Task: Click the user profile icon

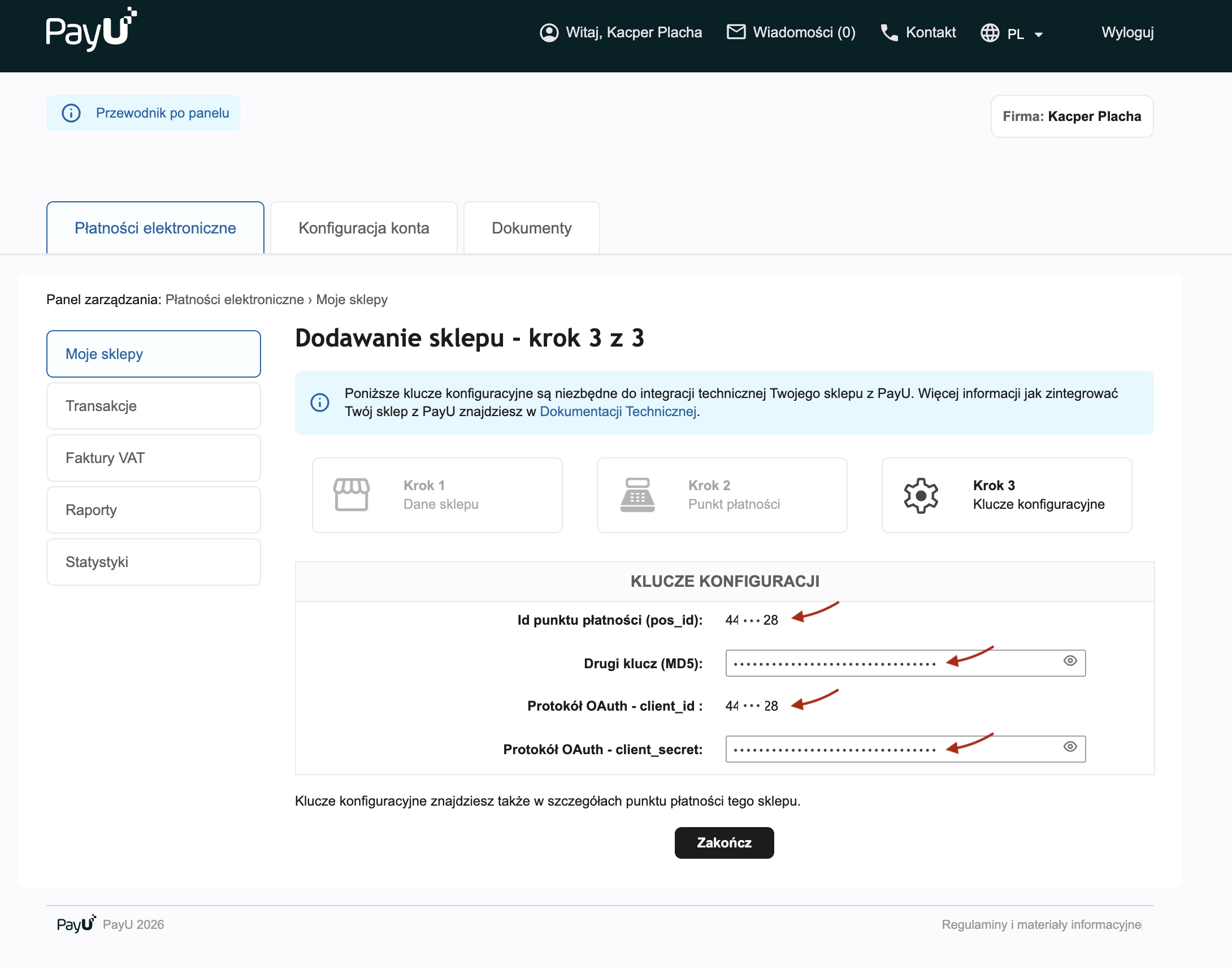Action: [548, 32]
